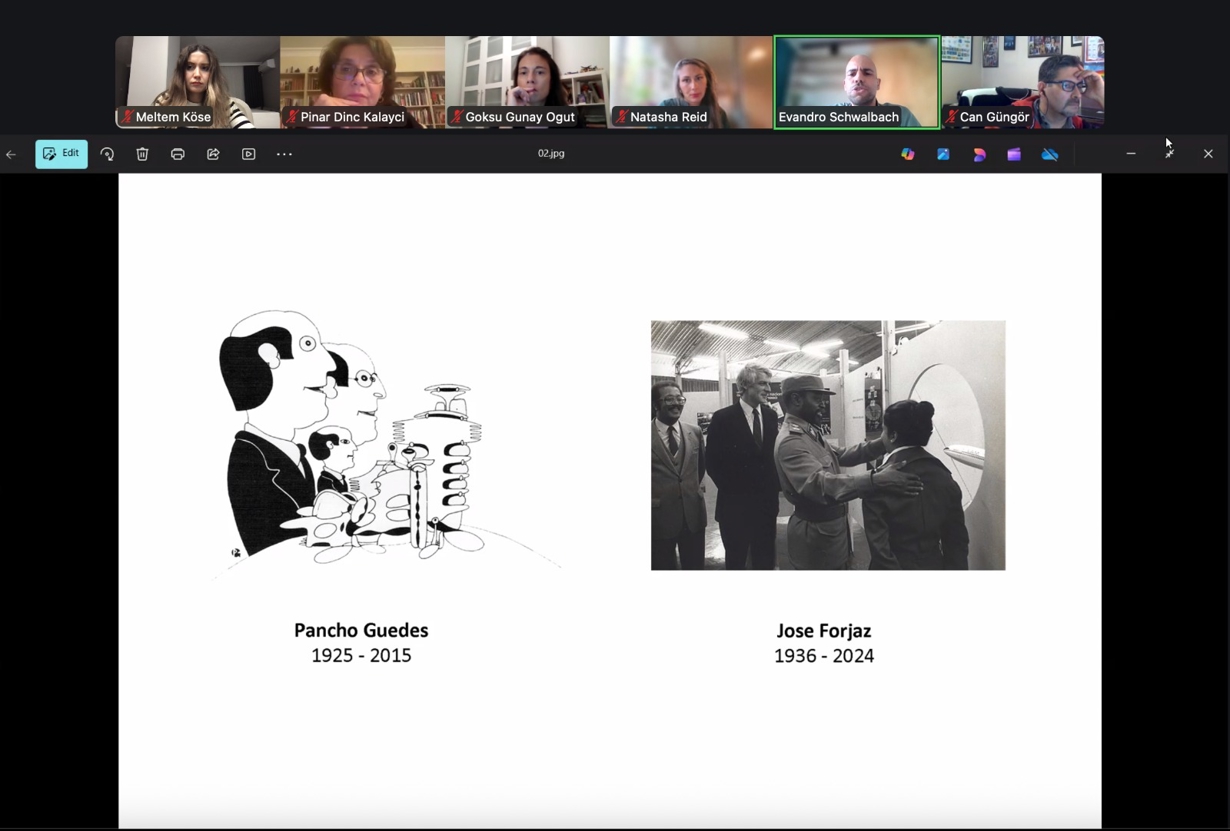This screenshot has height=831, width=1230.
Task: Open the Edit image button
Action: coord(61,154)
